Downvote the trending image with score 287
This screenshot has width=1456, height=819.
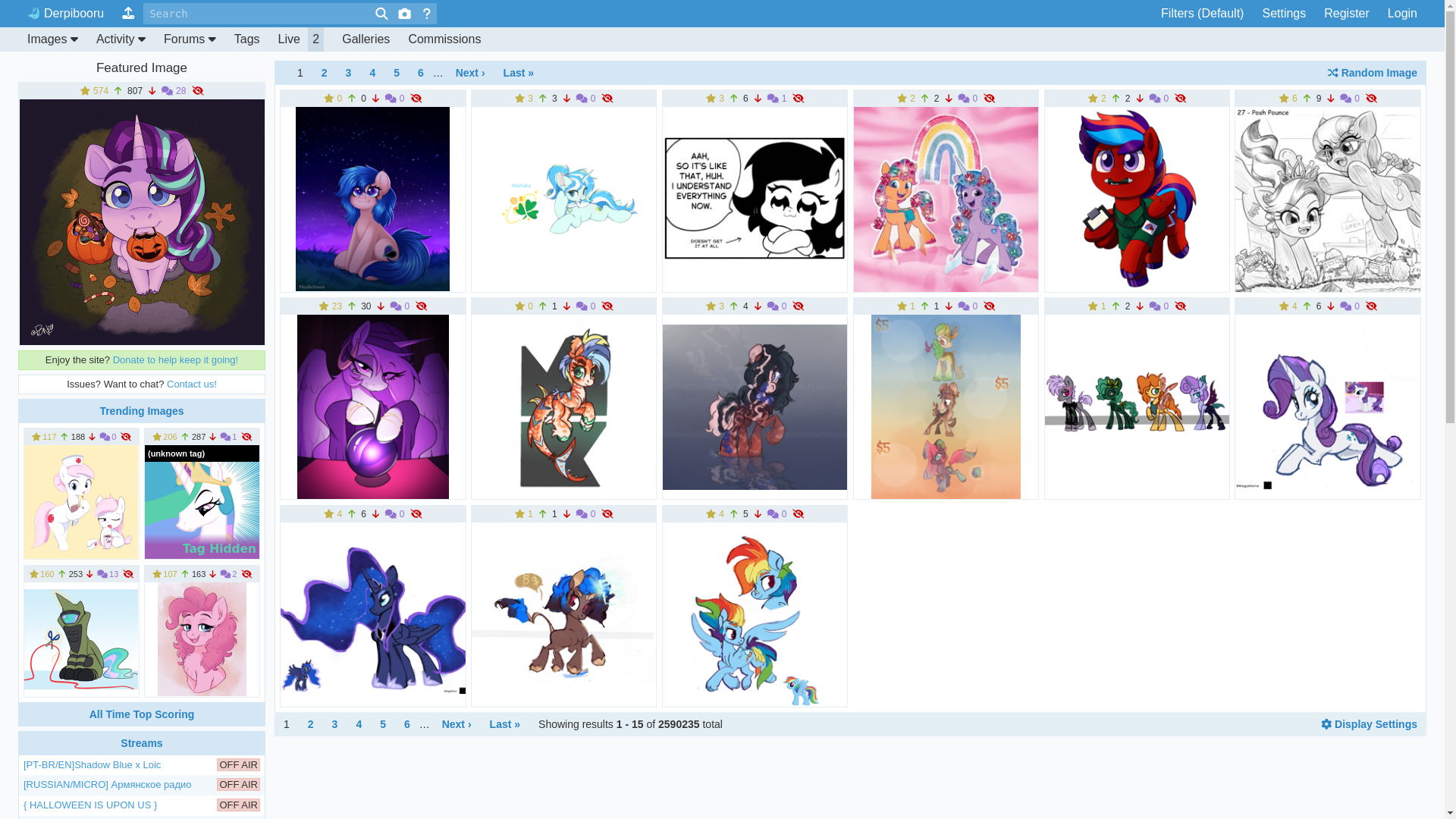point(213,438)
